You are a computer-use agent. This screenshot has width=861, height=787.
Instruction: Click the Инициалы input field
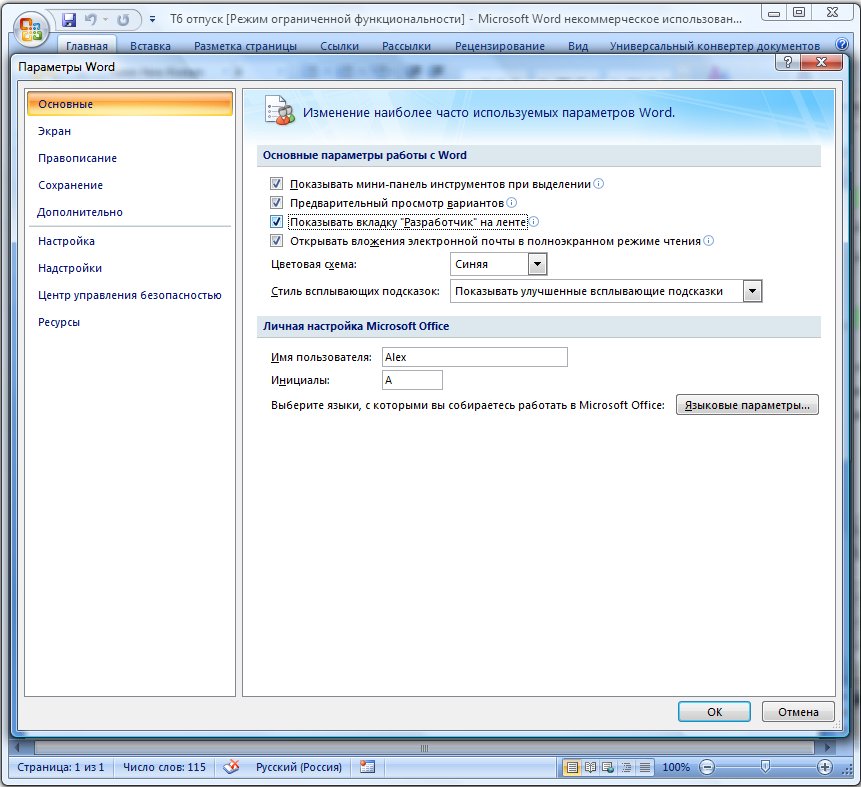tap(412, 380)
